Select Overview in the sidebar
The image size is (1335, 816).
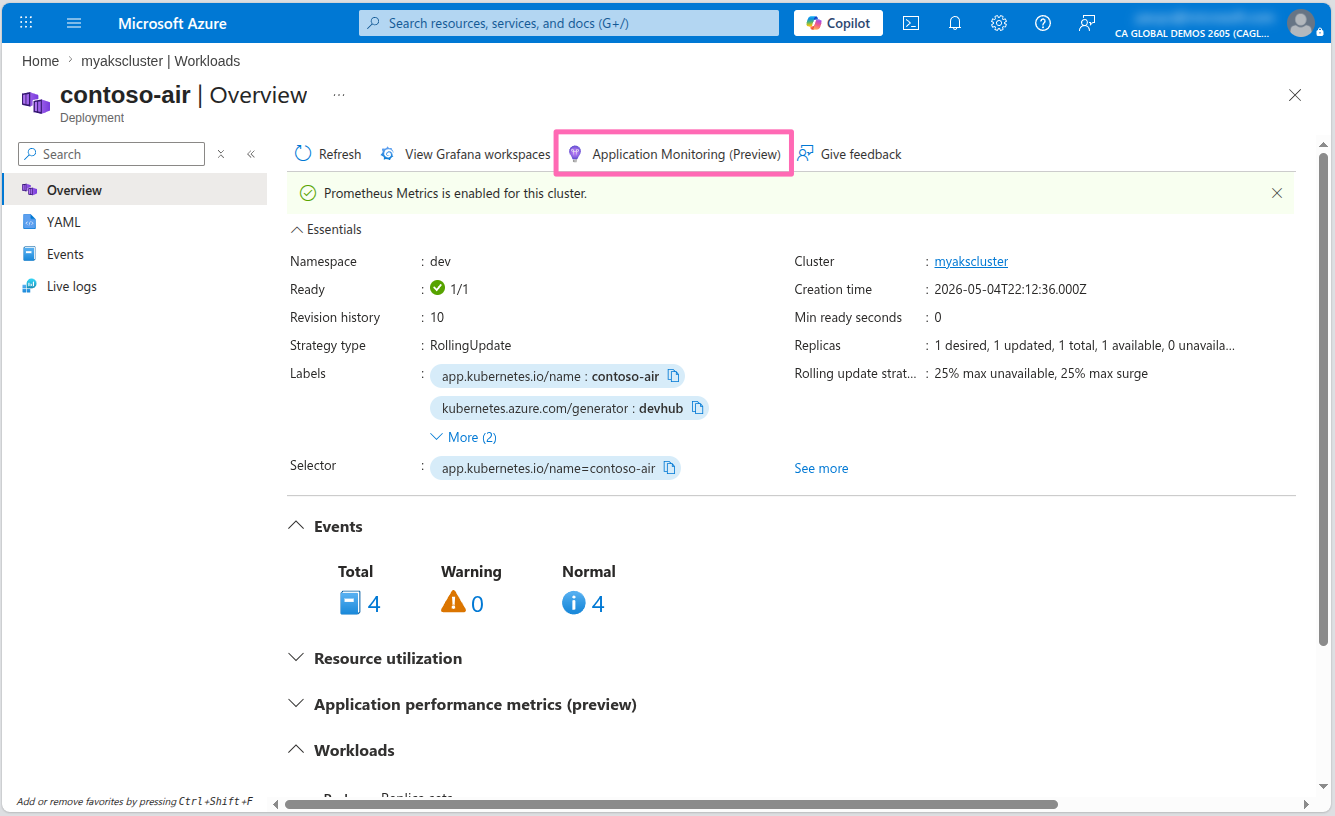click(x=135, y=190)
